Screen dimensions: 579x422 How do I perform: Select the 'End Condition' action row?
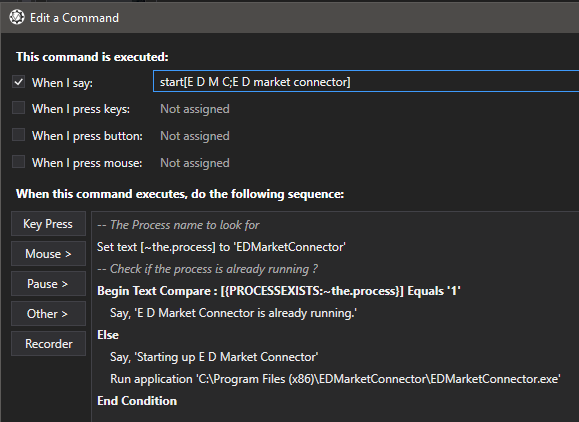coord(137,401)
